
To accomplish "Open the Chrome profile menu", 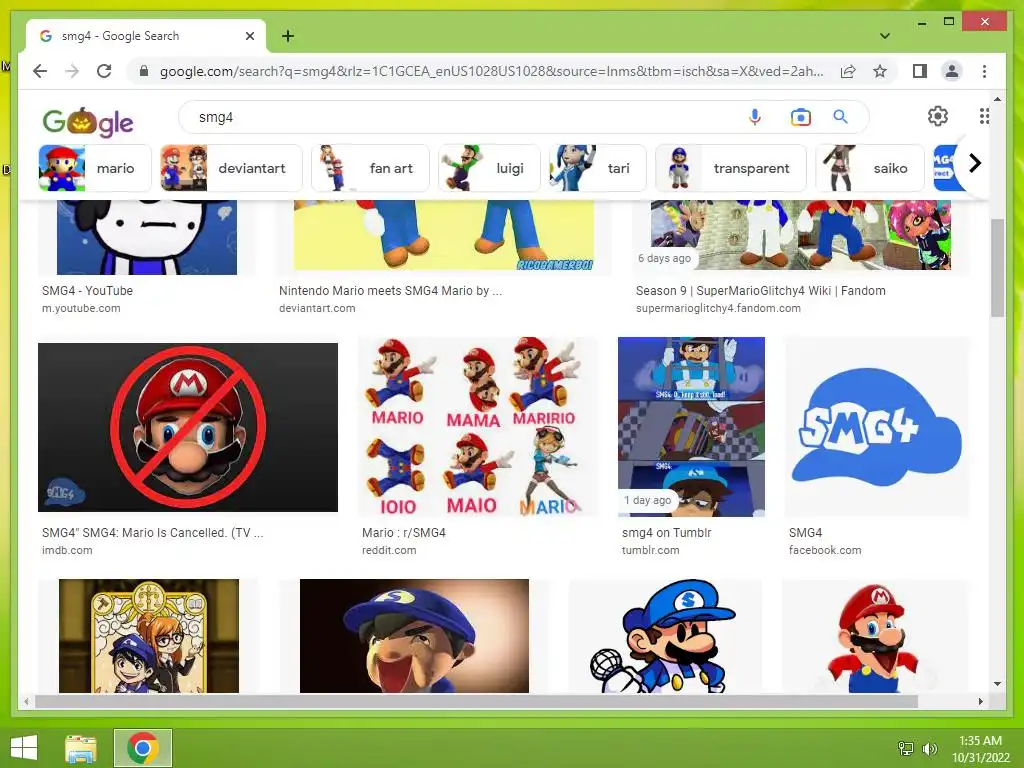I will point(952,71).
